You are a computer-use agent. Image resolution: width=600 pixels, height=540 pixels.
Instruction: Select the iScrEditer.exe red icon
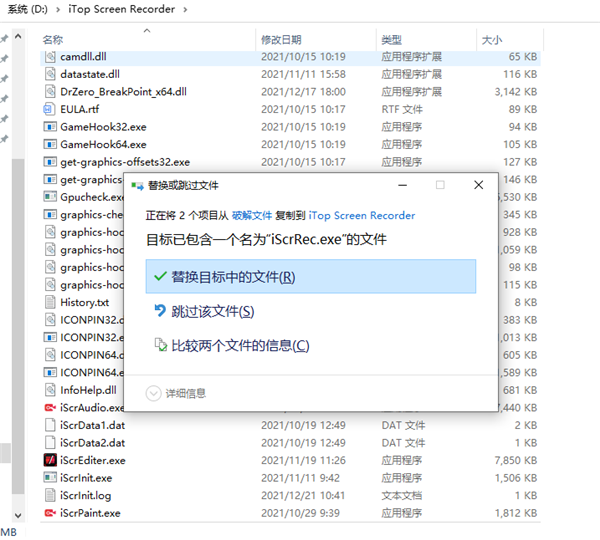click(50, 460)
